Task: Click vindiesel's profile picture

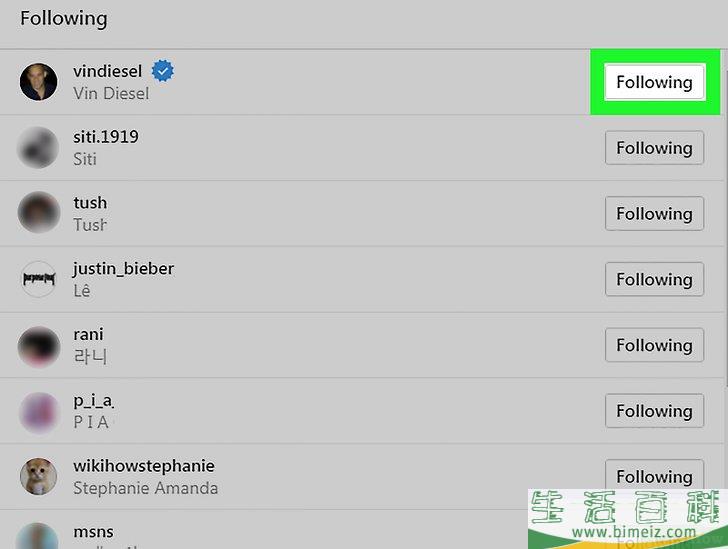Action: [39, 82]
